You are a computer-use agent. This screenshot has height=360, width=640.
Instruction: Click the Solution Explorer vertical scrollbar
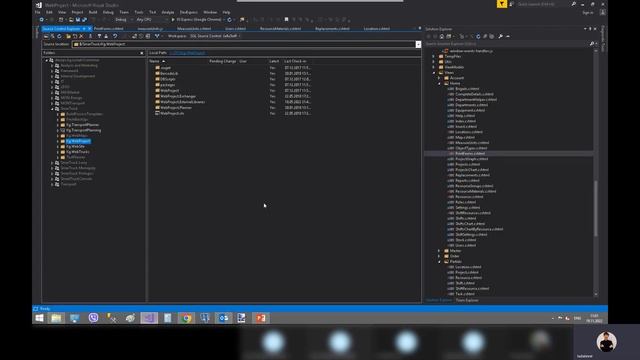pyautogui.click(x=596, y=208)
